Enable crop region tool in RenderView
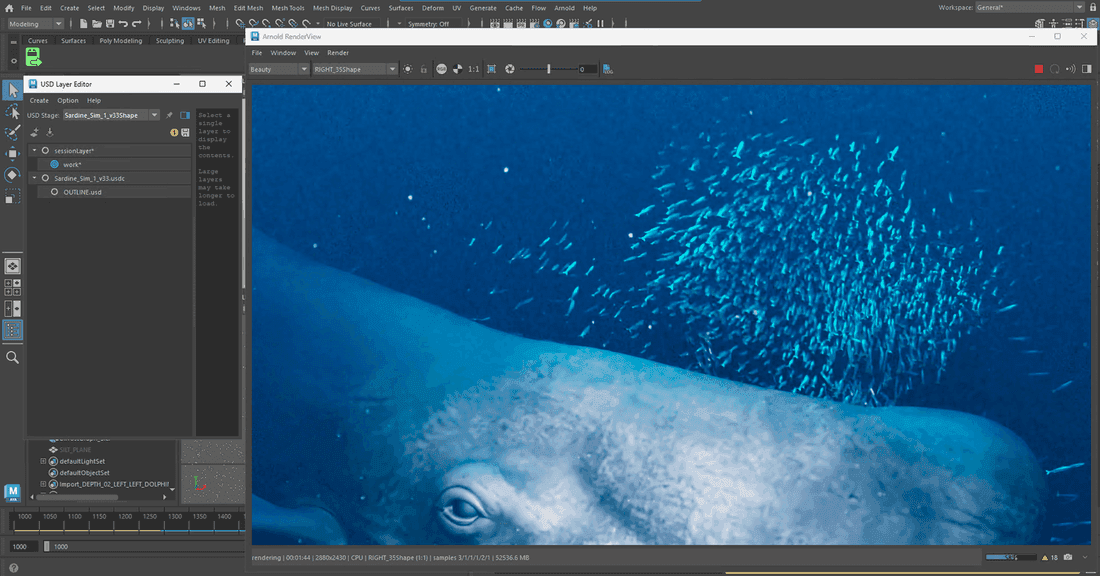Viewport: 1100px width, 576px height. click(491, 69)
